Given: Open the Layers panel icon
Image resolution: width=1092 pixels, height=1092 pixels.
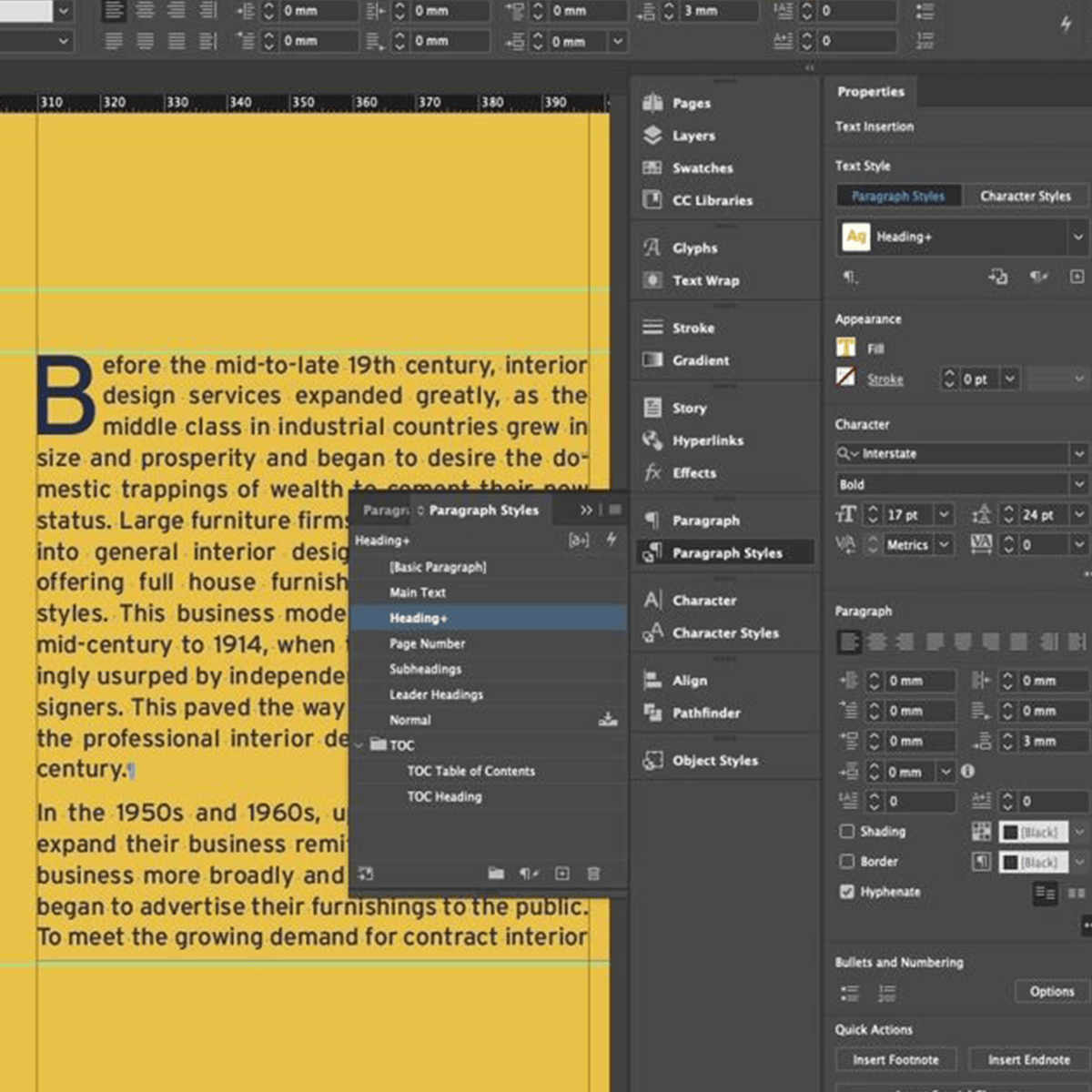Looking at the screenshot, I should pyautogui.click(x=652, y=136).
